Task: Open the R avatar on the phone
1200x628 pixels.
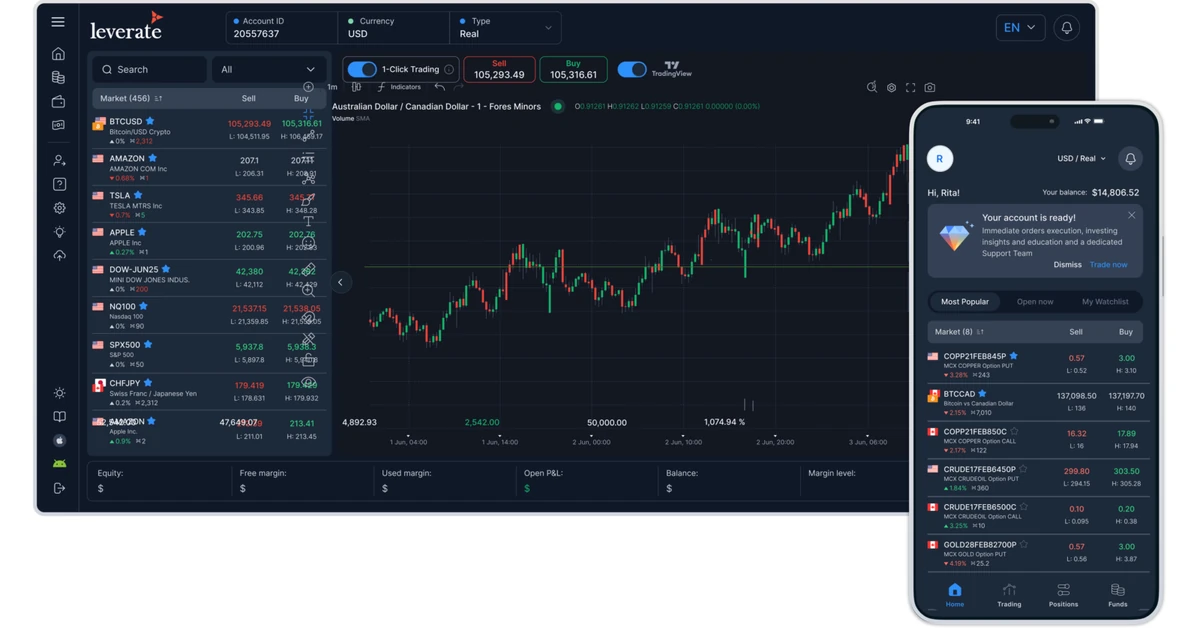Action: 939,159
